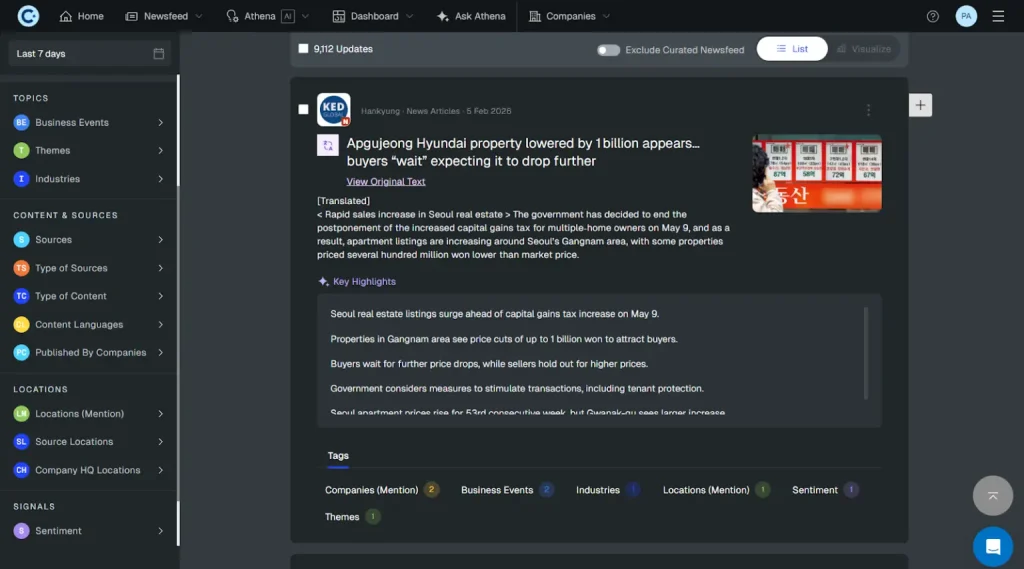The width and height of the screenshot is (1024, 569).
Task: Open the article three-dot options menu
Action: coord(868,111)
